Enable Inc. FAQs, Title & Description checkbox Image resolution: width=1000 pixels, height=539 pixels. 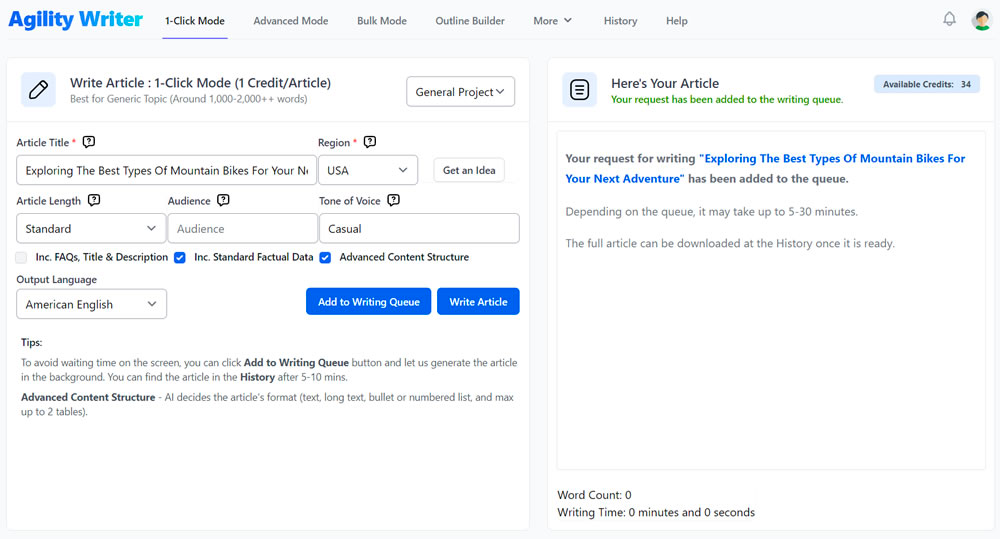coord(22,258)
